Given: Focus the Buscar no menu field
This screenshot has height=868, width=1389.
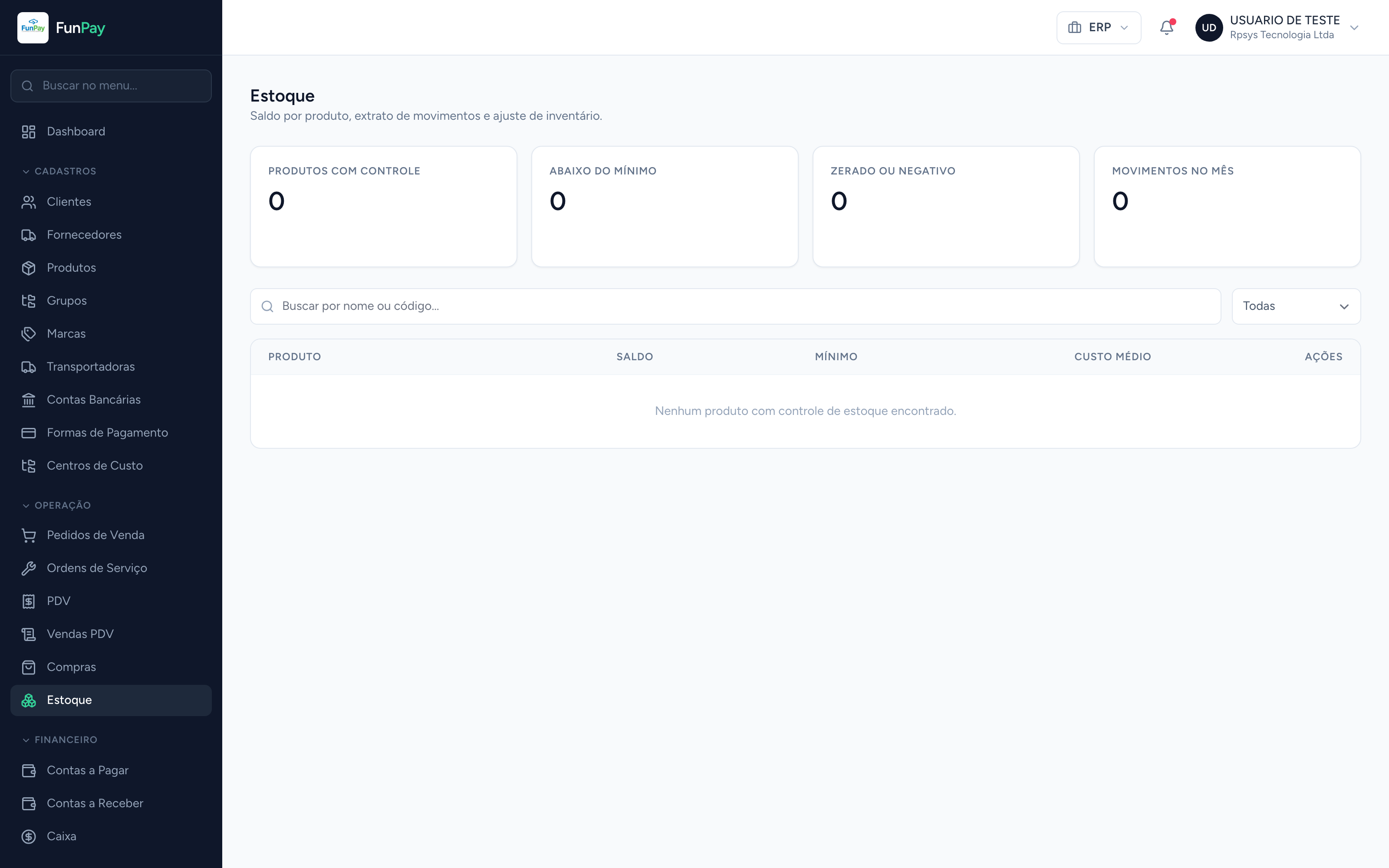Looking at the screenshot, I should click(x=111, y=86).
